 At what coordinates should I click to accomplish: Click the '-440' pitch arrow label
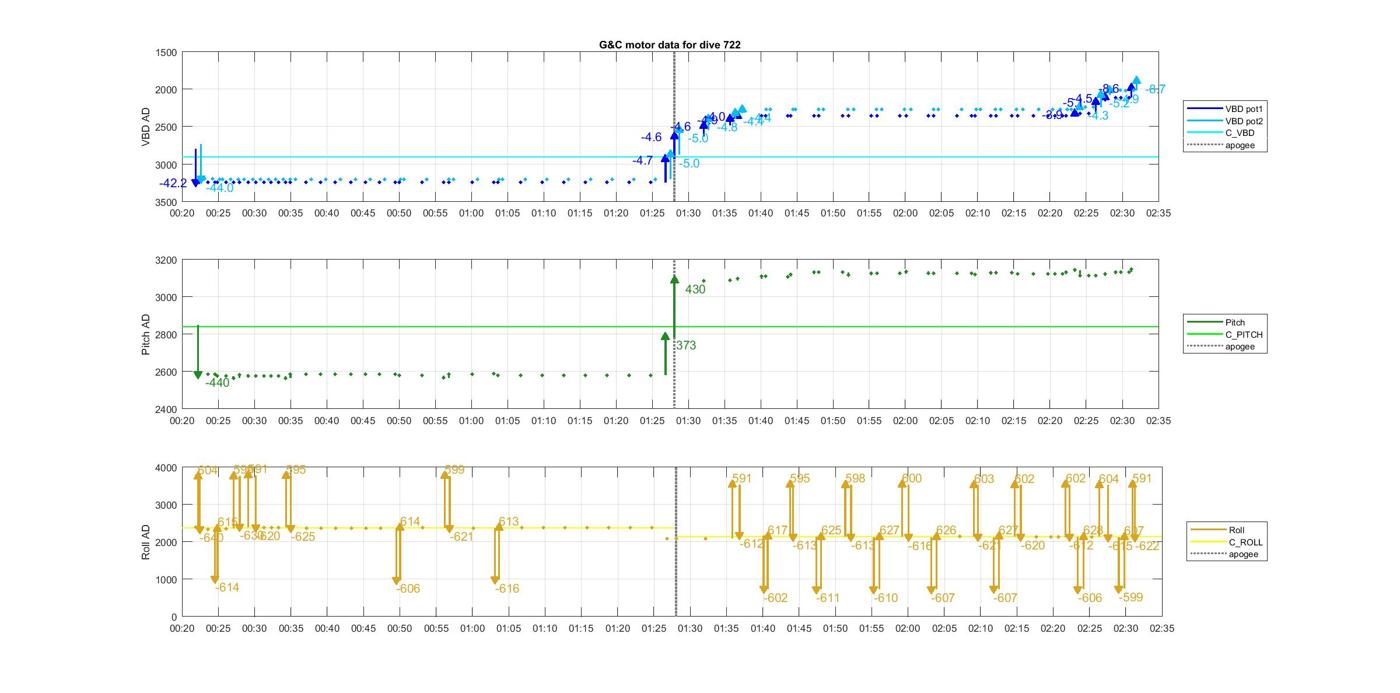click(x=217, y=382)
